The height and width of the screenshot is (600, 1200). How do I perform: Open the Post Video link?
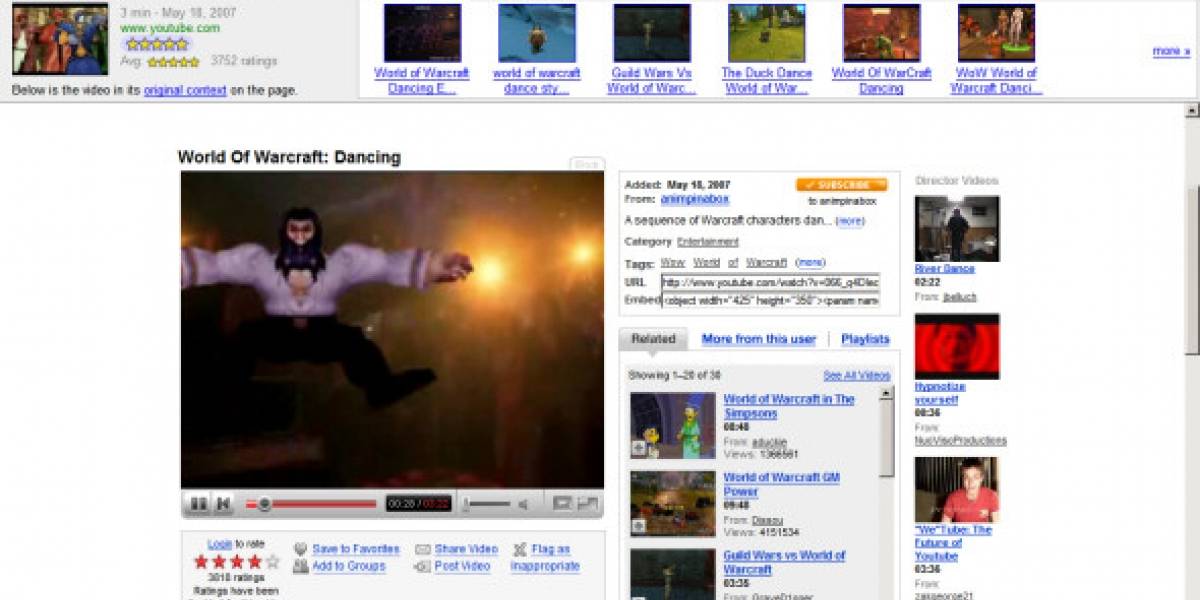(x=463, y=566)
